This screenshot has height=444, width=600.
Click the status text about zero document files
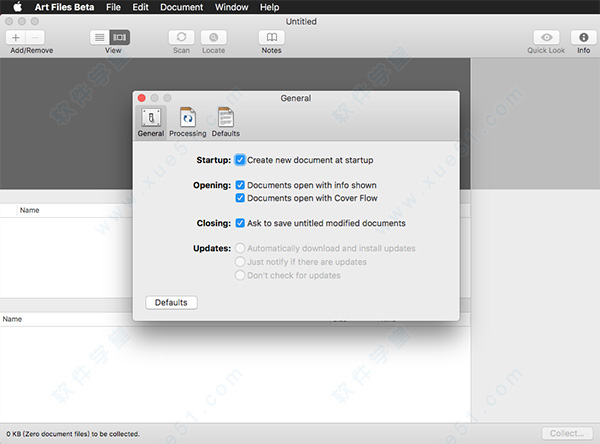coord(73,434)
